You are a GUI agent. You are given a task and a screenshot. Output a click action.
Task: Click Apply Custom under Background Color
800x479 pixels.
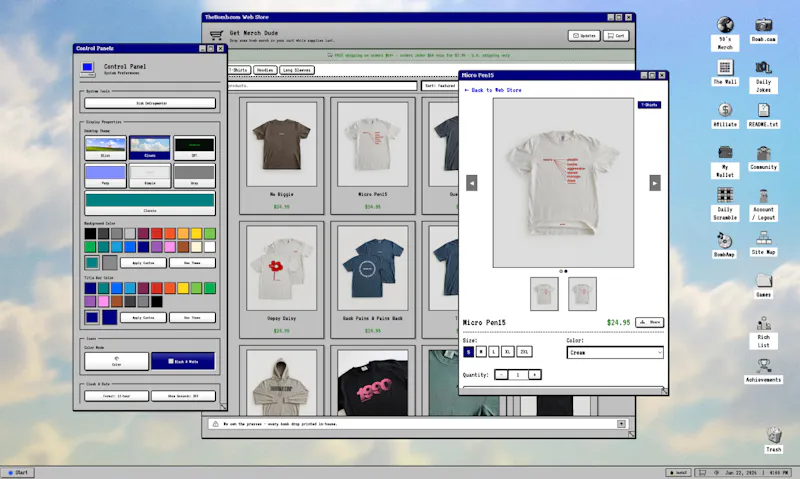click(x=143, y=263)
